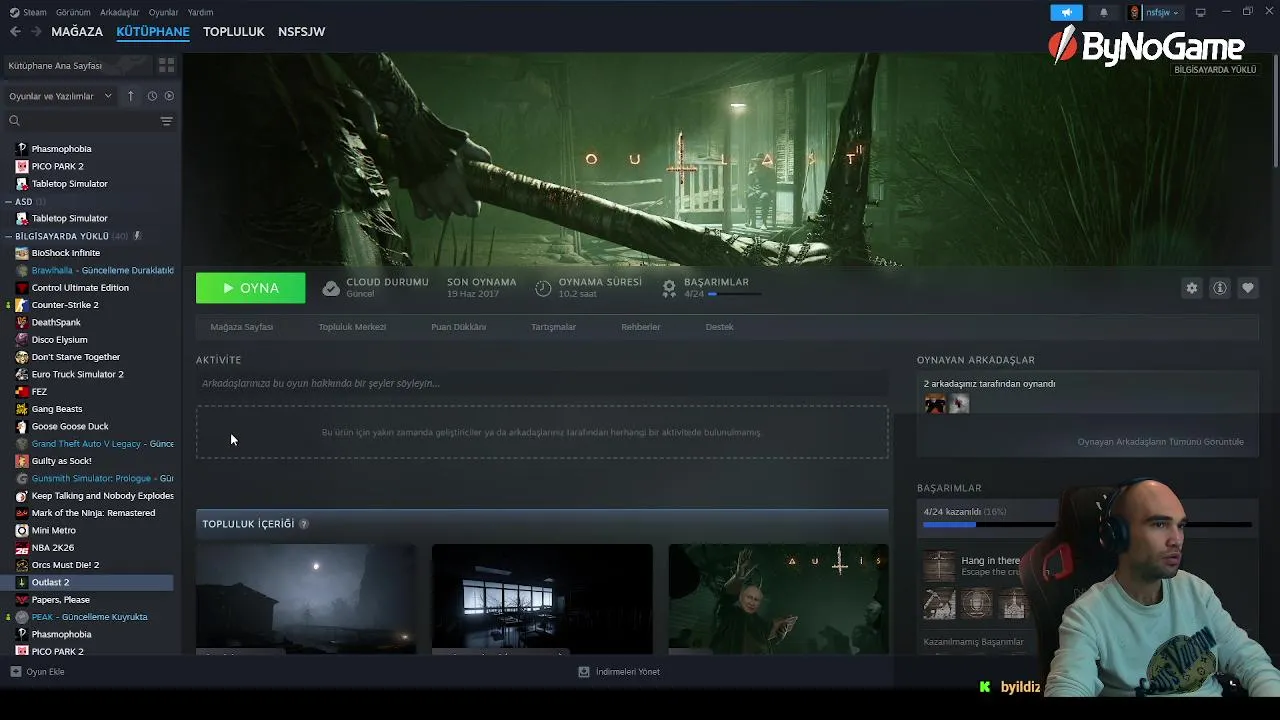Screen dimensions: 1280x720
Task: Add Outlast 2 to favorites heart
Action: point(1247,288)
